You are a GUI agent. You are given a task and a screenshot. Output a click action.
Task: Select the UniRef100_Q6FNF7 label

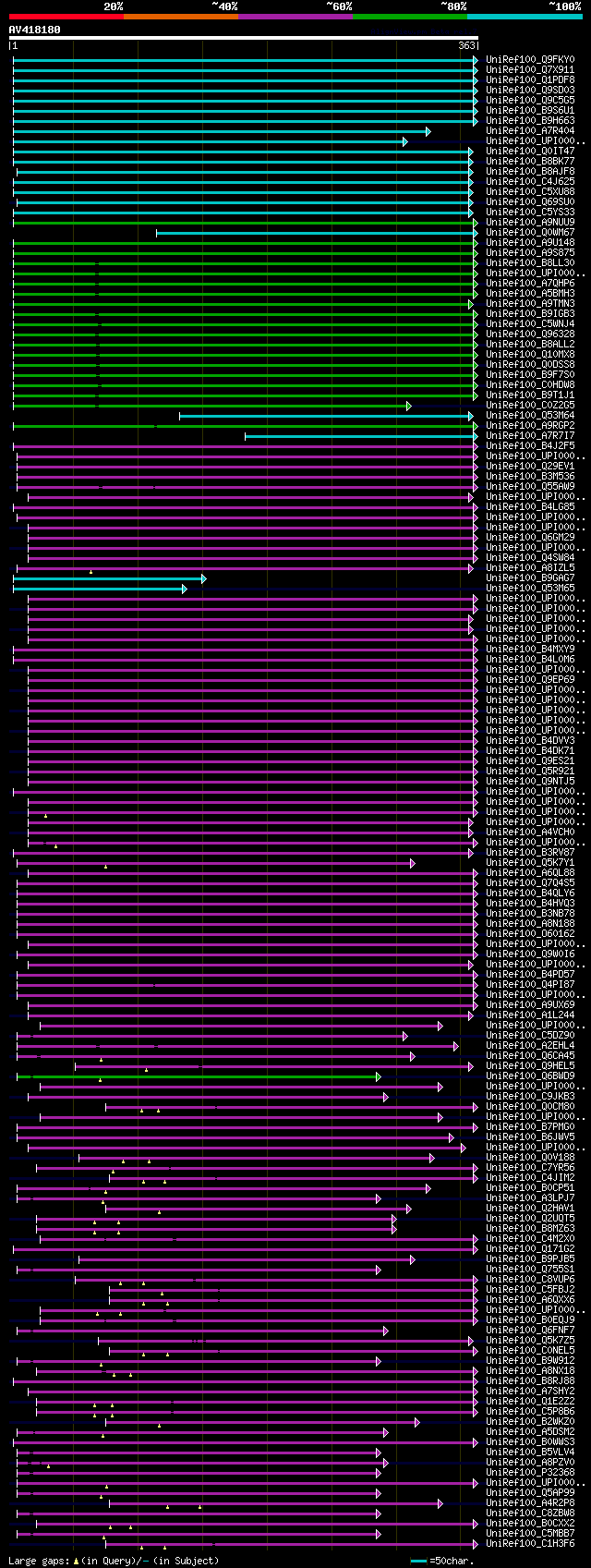click(x=530, y=1330)
